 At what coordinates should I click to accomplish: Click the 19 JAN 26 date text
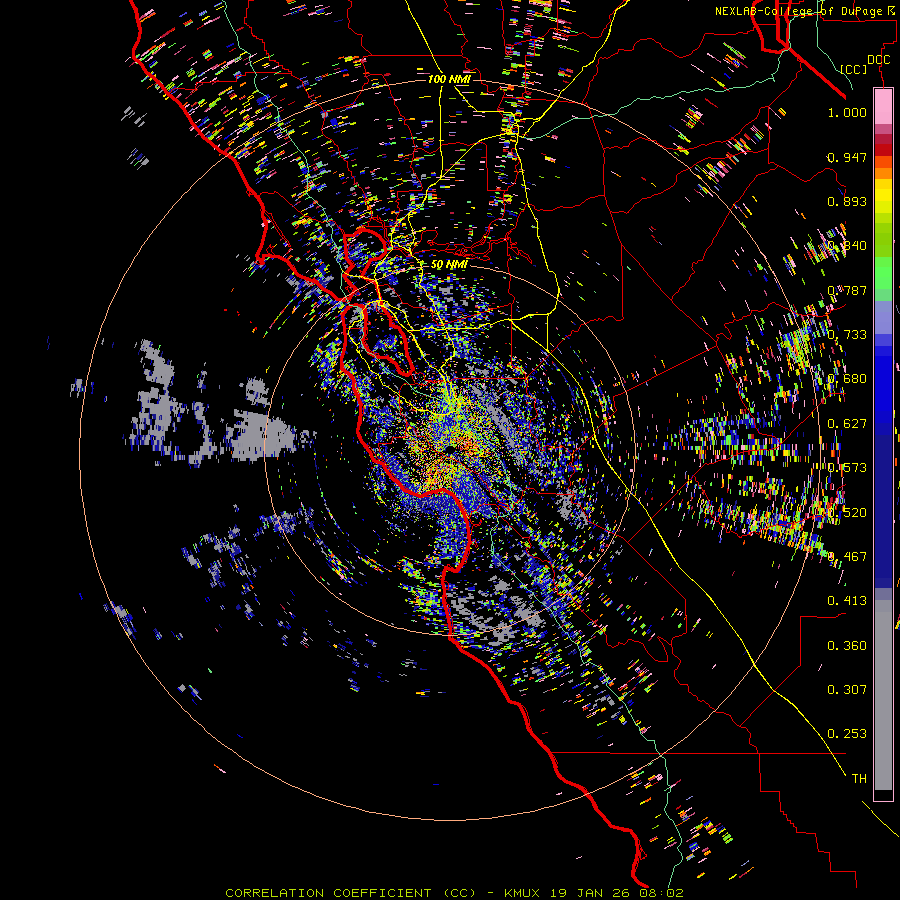[x=592, y=893]
